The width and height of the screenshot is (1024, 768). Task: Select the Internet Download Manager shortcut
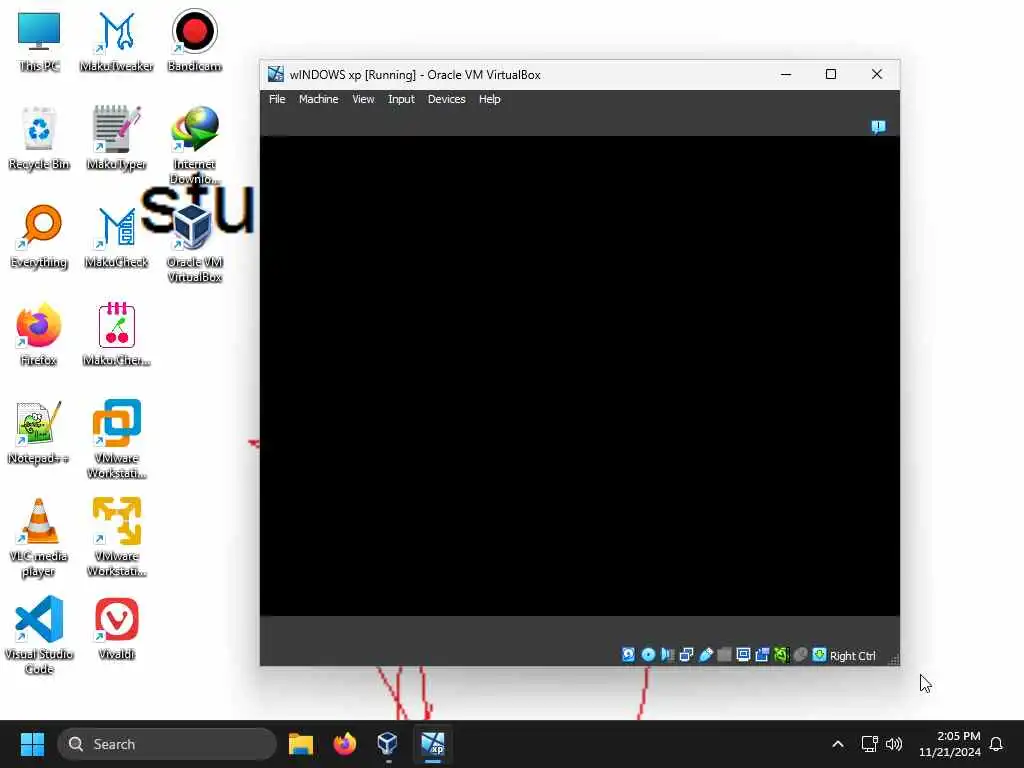point(195,145)
